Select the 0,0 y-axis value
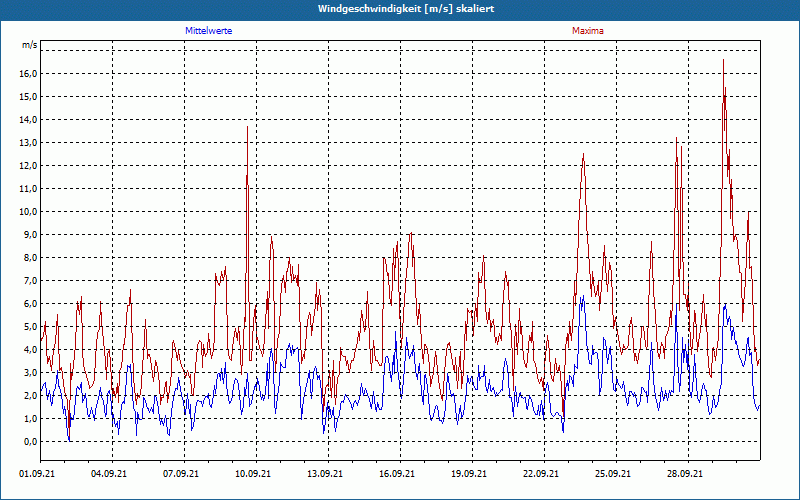The image size is (800, 500). pyautogui.click(x=30, y=441)
